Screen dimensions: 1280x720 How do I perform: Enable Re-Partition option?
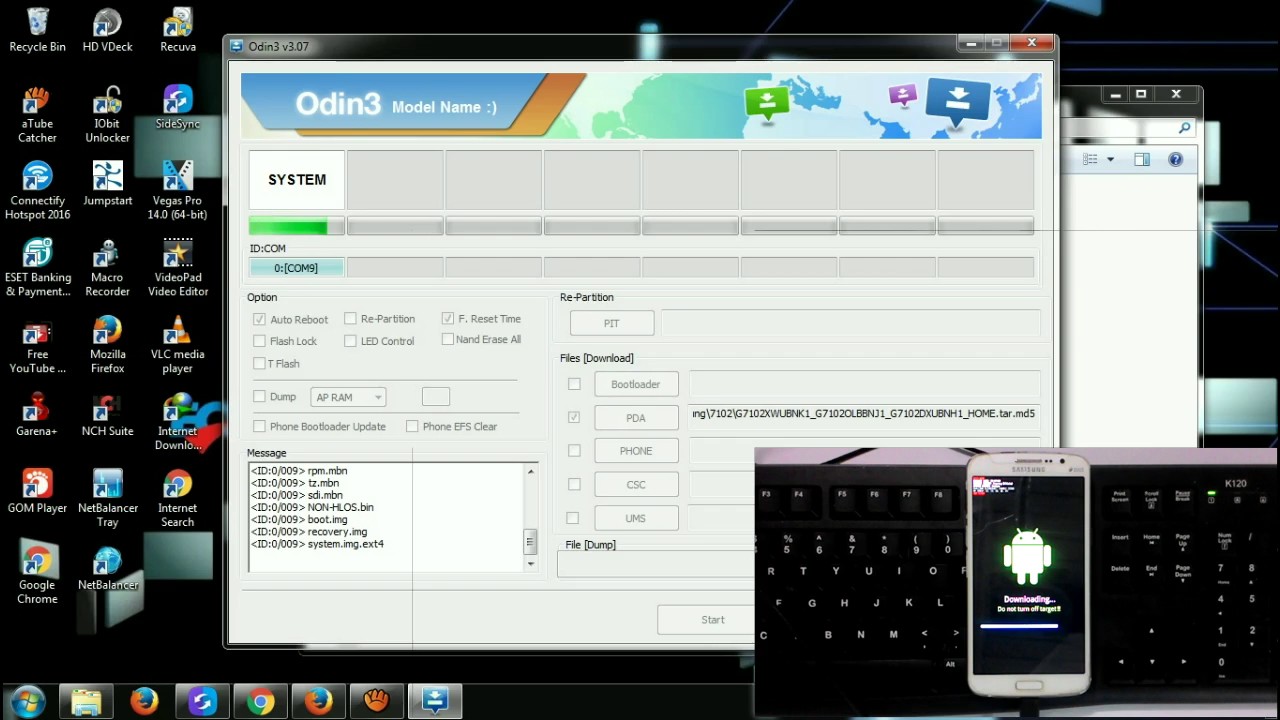click(x=350, y=319)
